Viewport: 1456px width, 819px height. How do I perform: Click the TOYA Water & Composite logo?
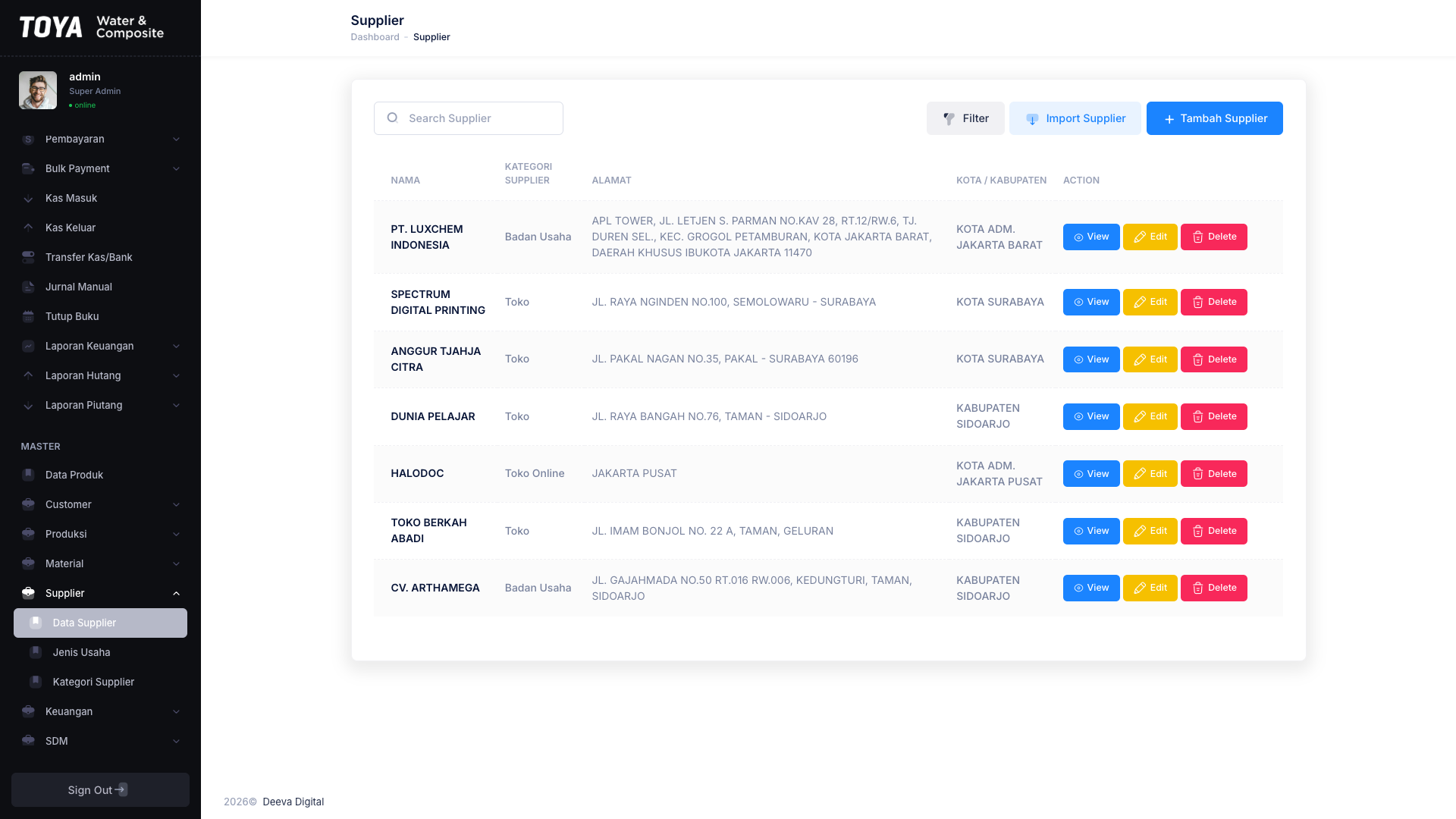pos(92,27)
